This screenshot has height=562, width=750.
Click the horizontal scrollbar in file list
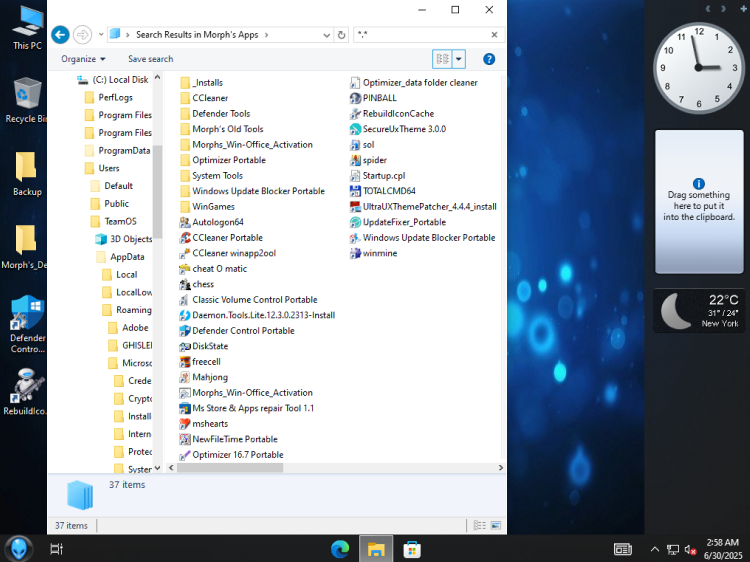230,468
